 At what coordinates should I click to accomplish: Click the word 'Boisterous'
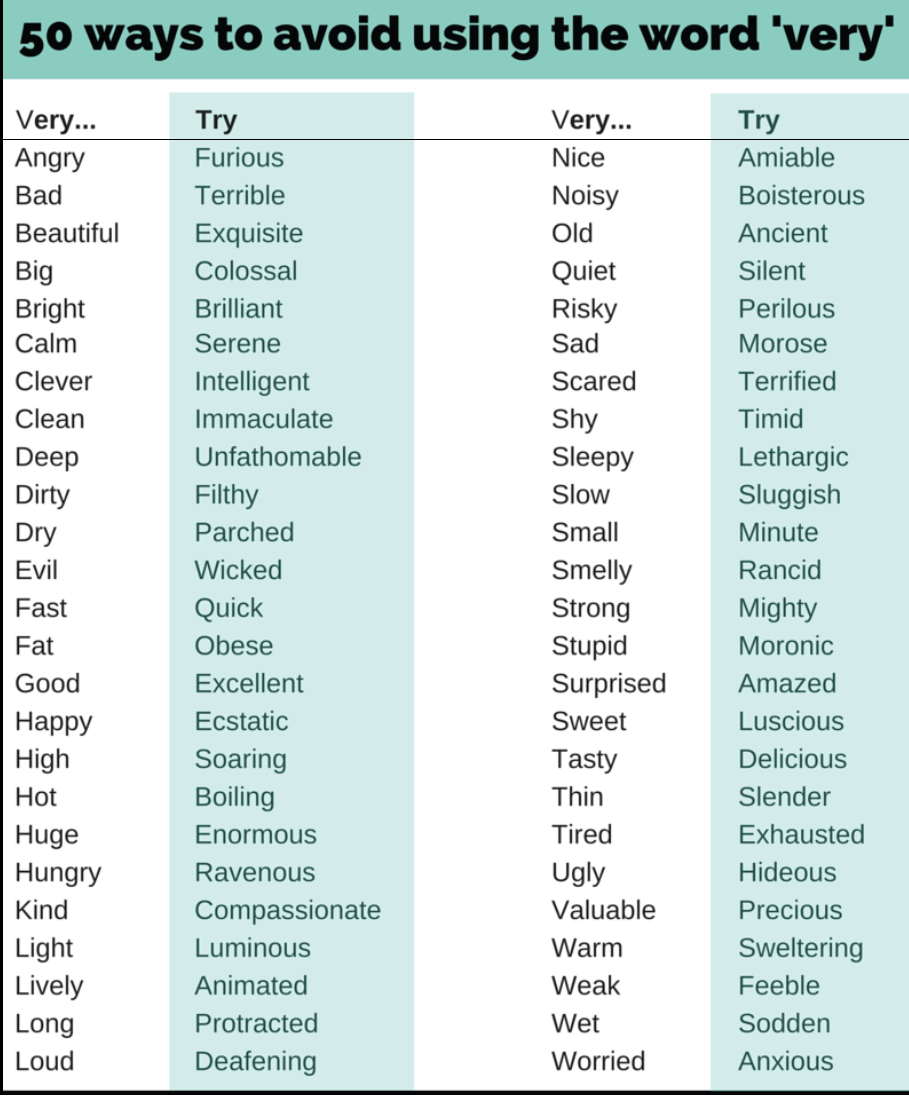pyautogui.click(x=801, y=196)
